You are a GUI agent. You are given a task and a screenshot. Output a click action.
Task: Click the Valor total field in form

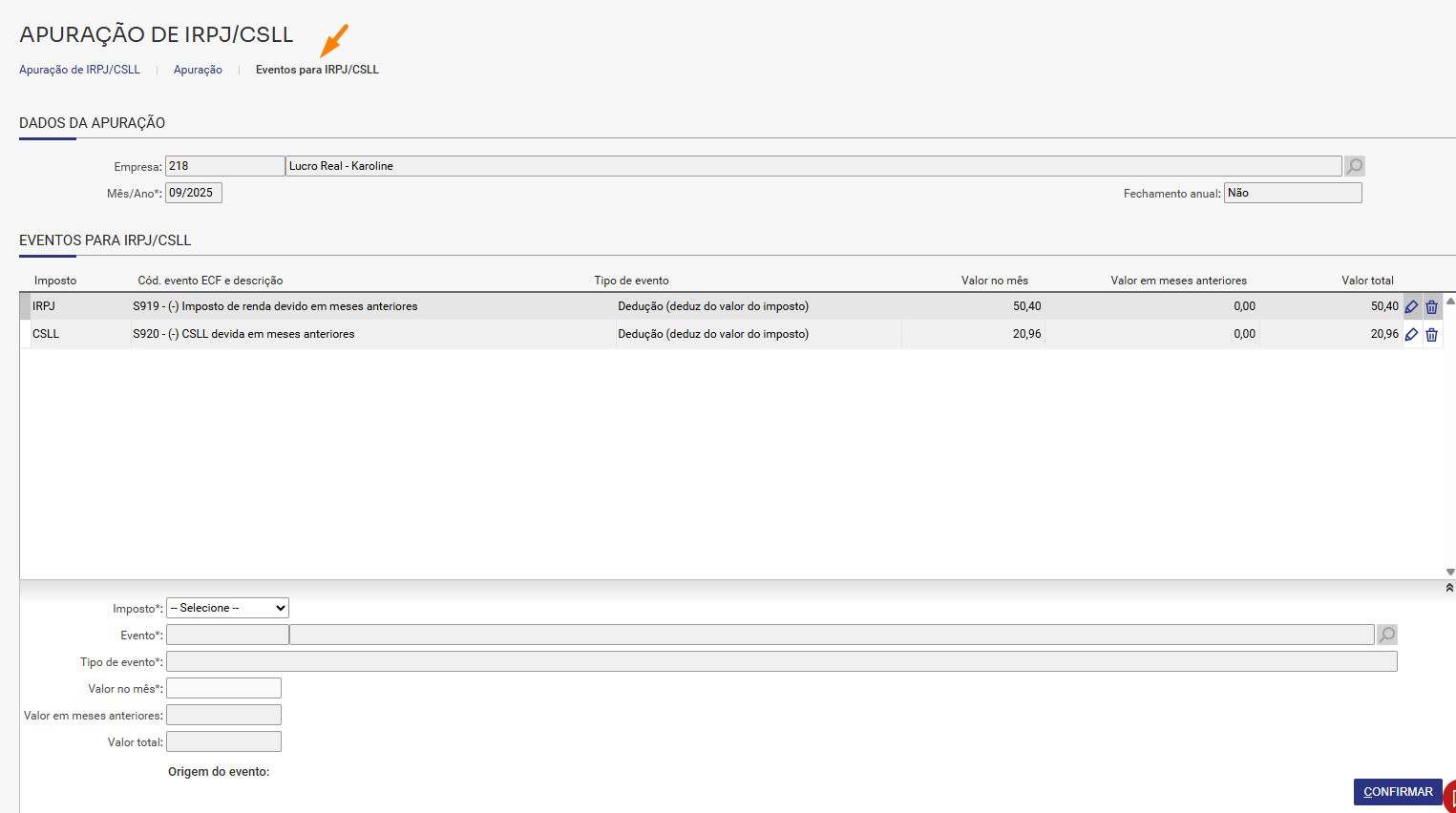pyautogui.click(x=223, y=741)
